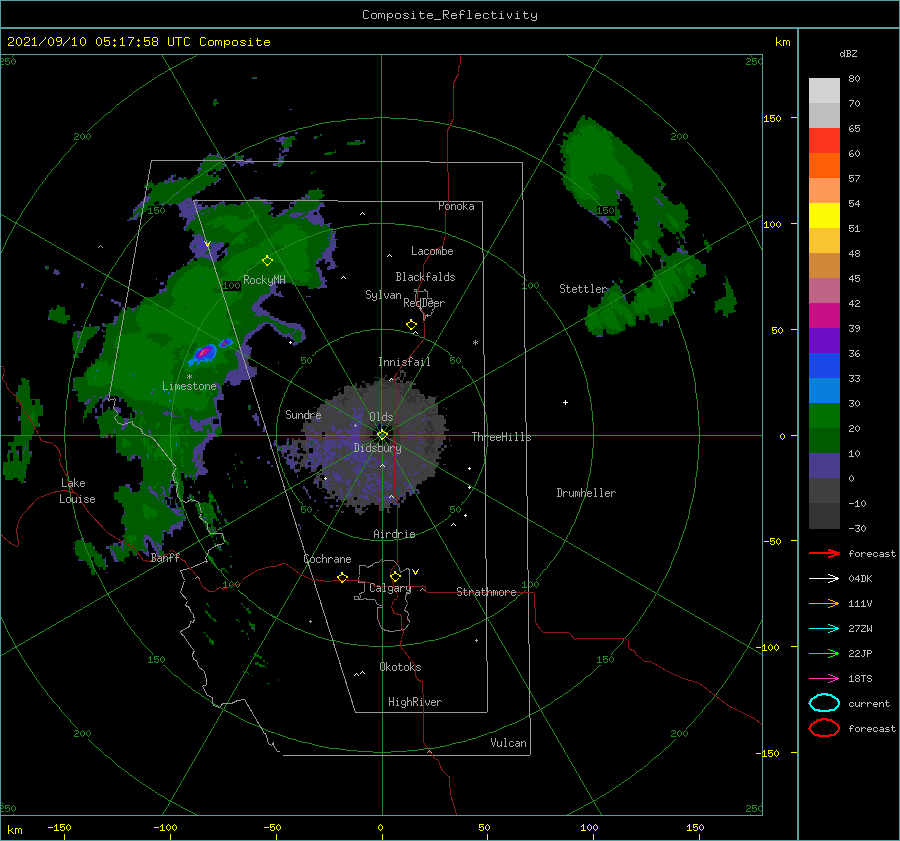Viewport: 900px width, 841px height.
Task: Click the Sundre label
Action: (x=303, y=414)
